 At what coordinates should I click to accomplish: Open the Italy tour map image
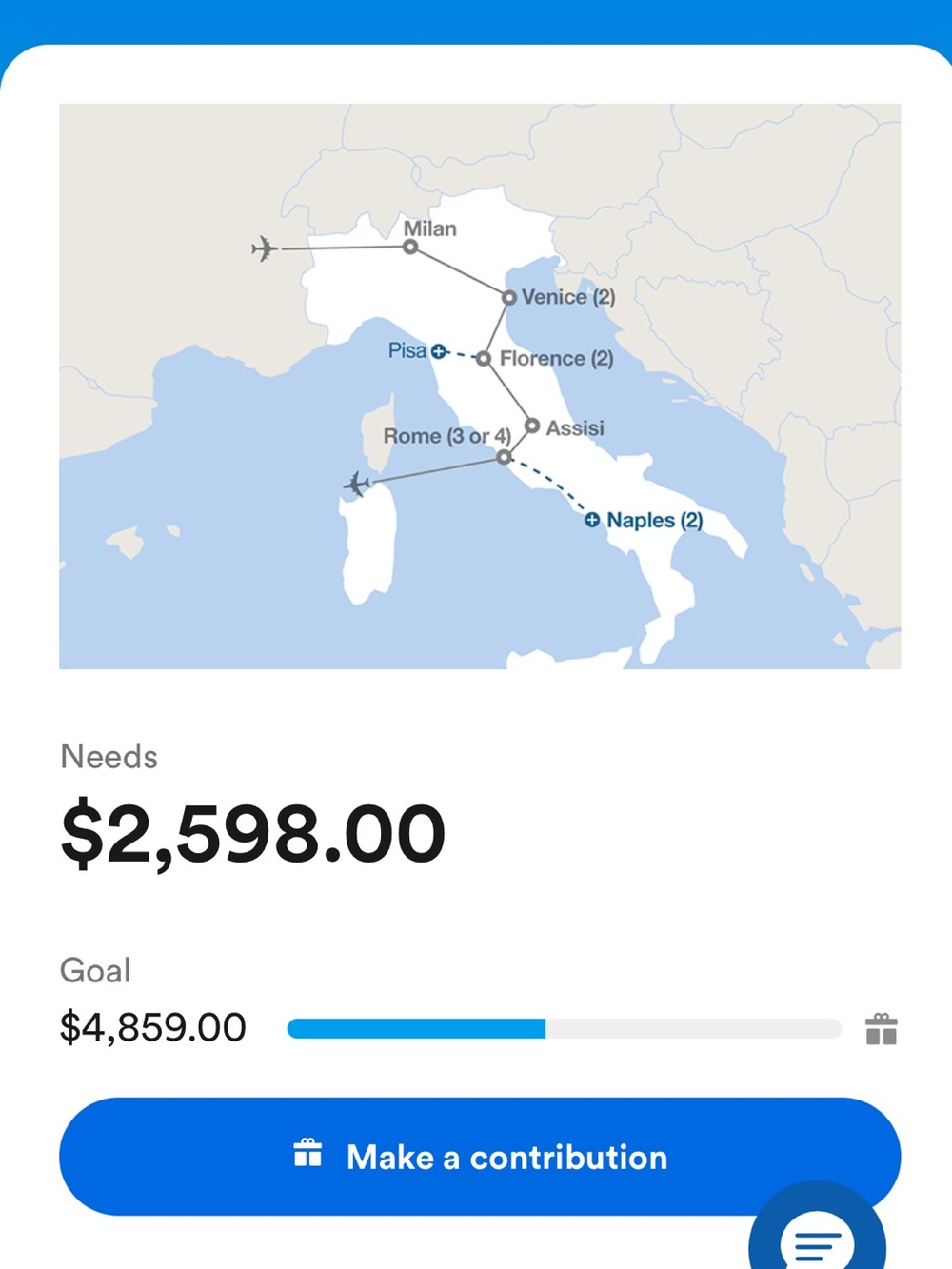pyautogui.click(x=480, y=387)
